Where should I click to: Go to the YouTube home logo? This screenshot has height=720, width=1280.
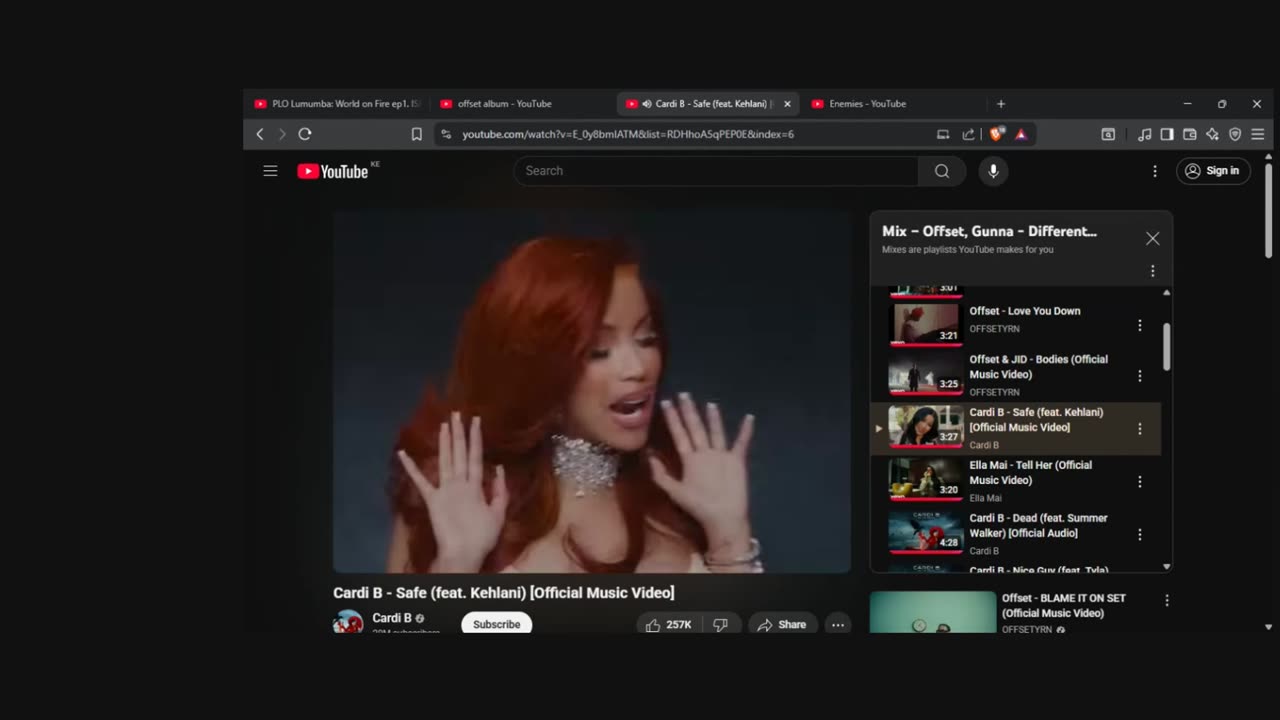333,171
